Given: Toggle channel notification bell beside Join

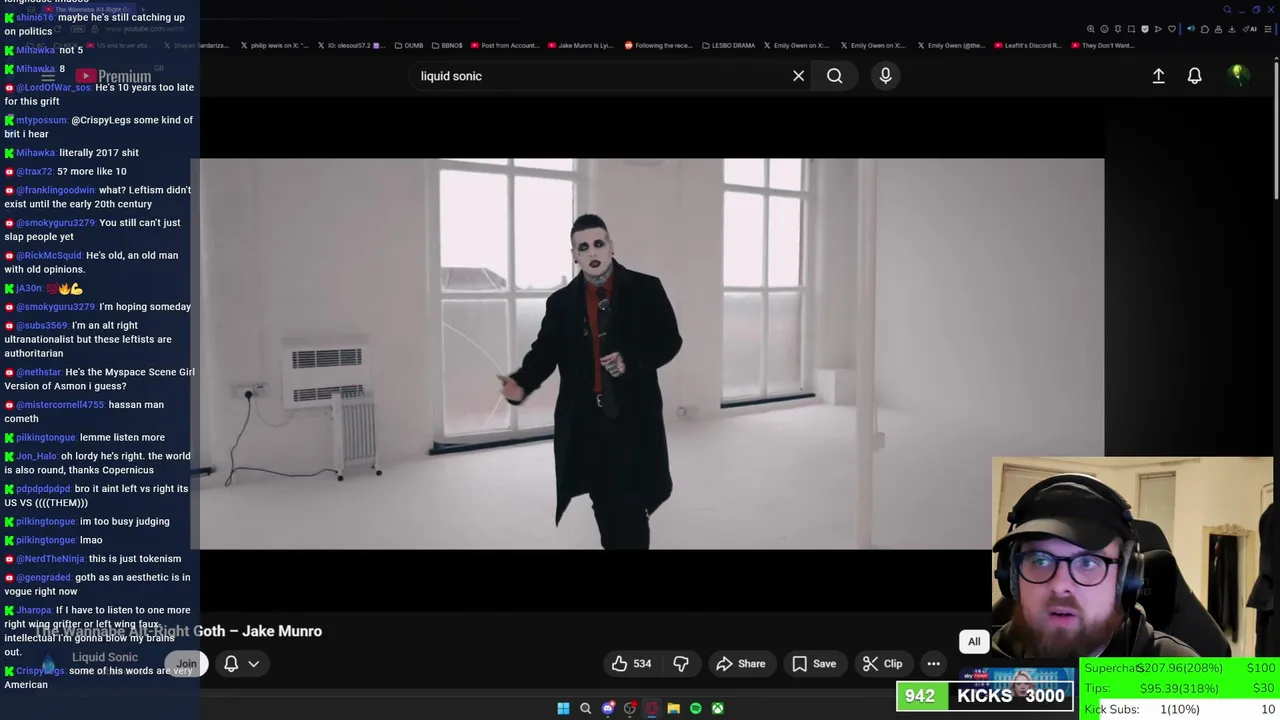Looking at the screenshot, I should (231, 664).
